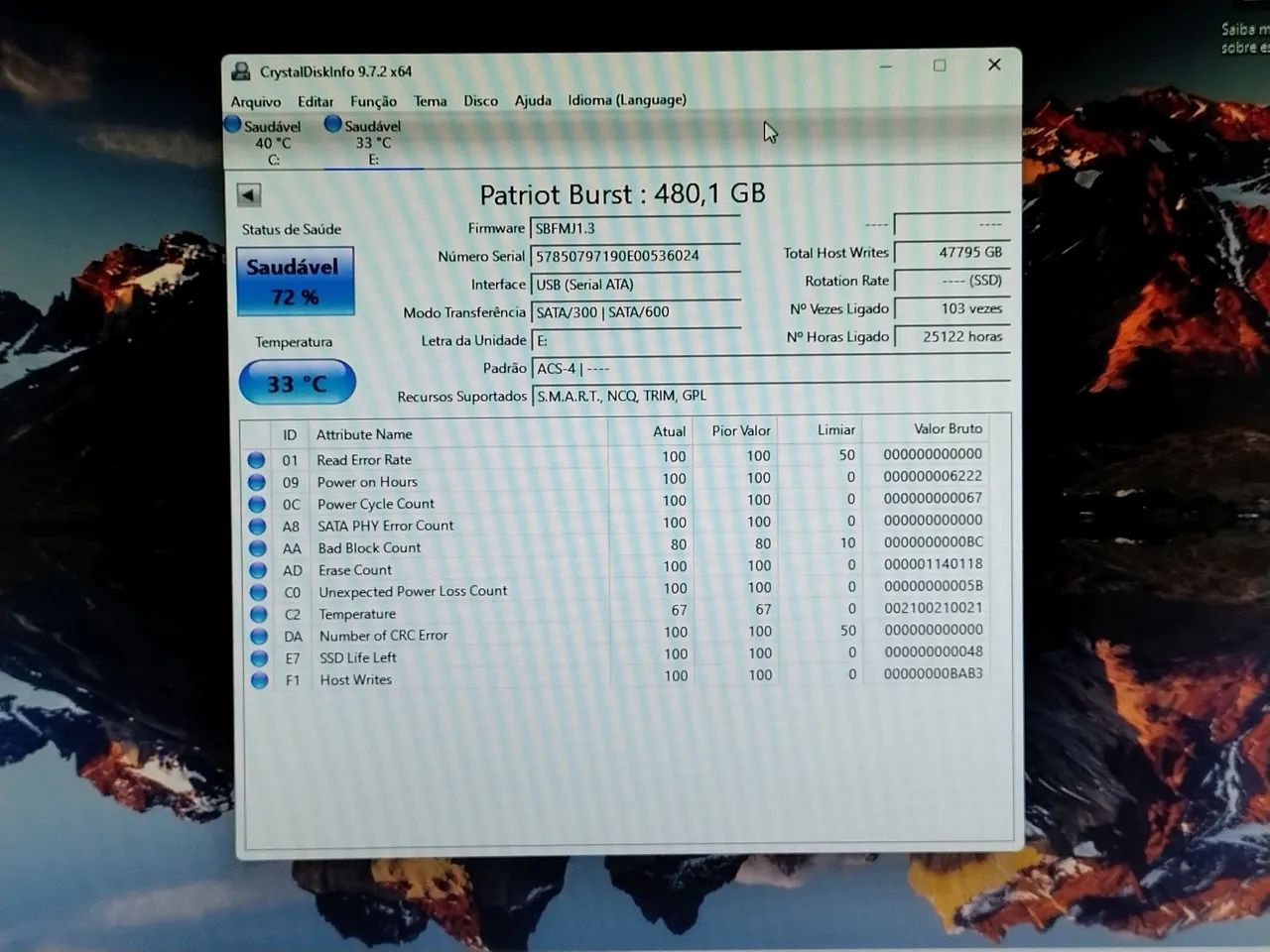The width and height of the screenshot is (1270, 952).
Task: Select the Erase Count row name
Action: [355, 570]
